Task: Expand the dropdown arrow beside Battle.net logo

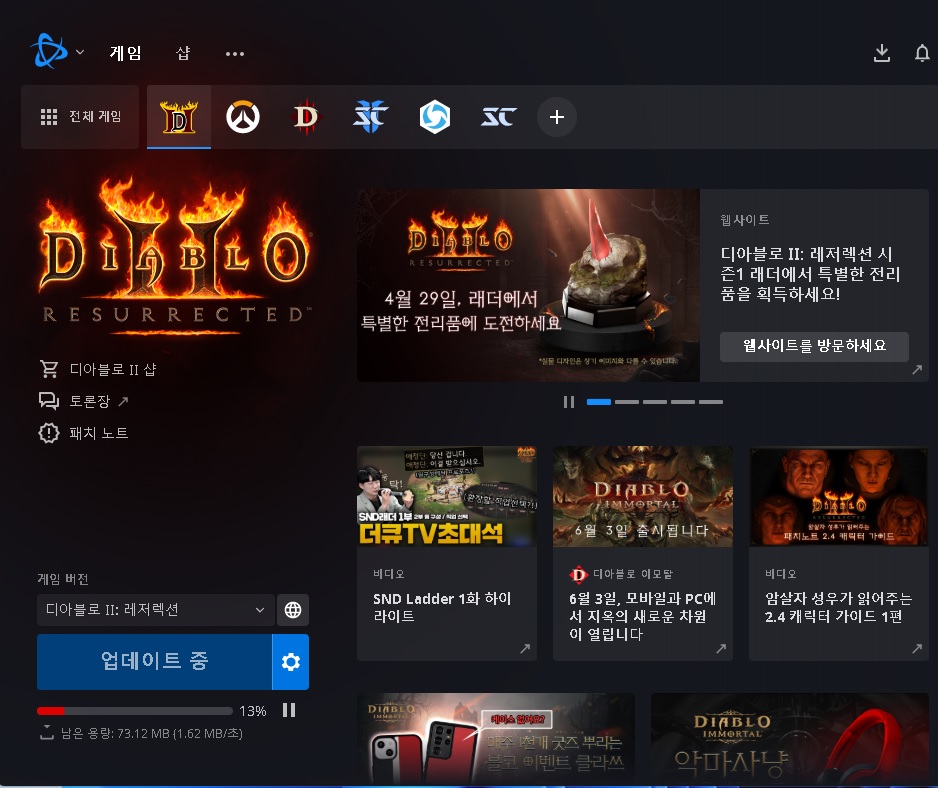Action: 80,52
